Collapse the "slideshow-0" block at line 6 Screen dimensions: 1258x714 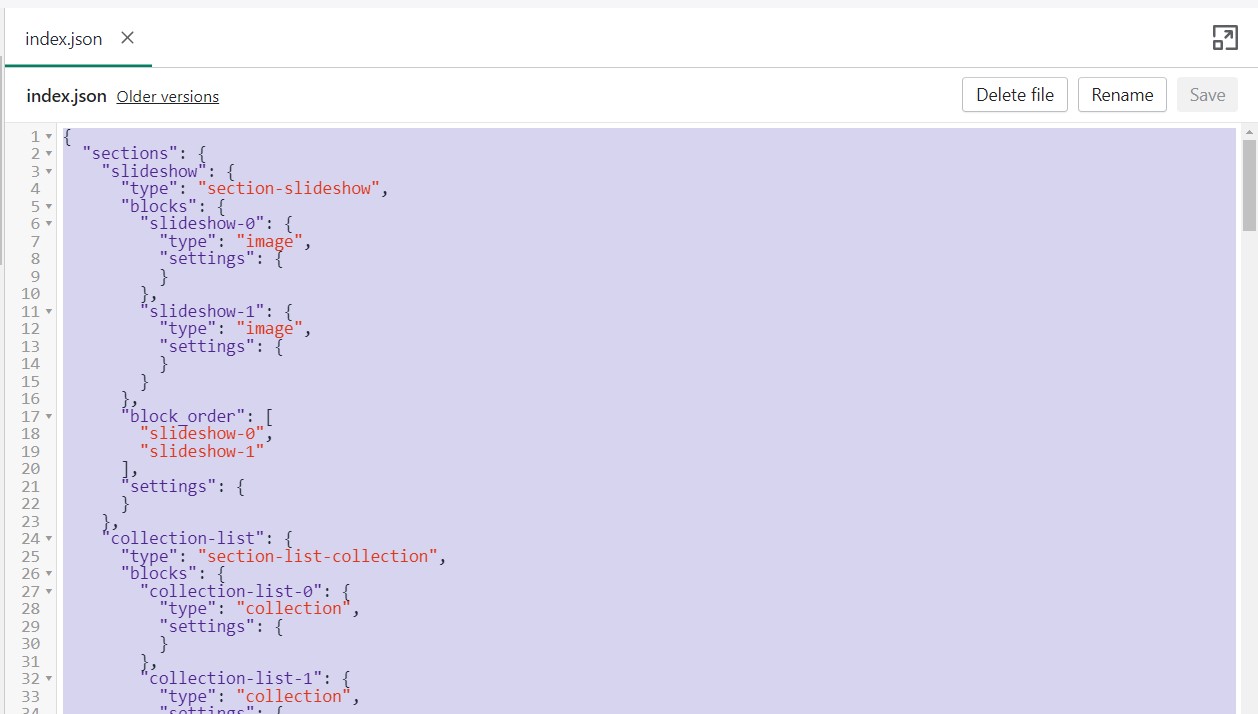49,224
